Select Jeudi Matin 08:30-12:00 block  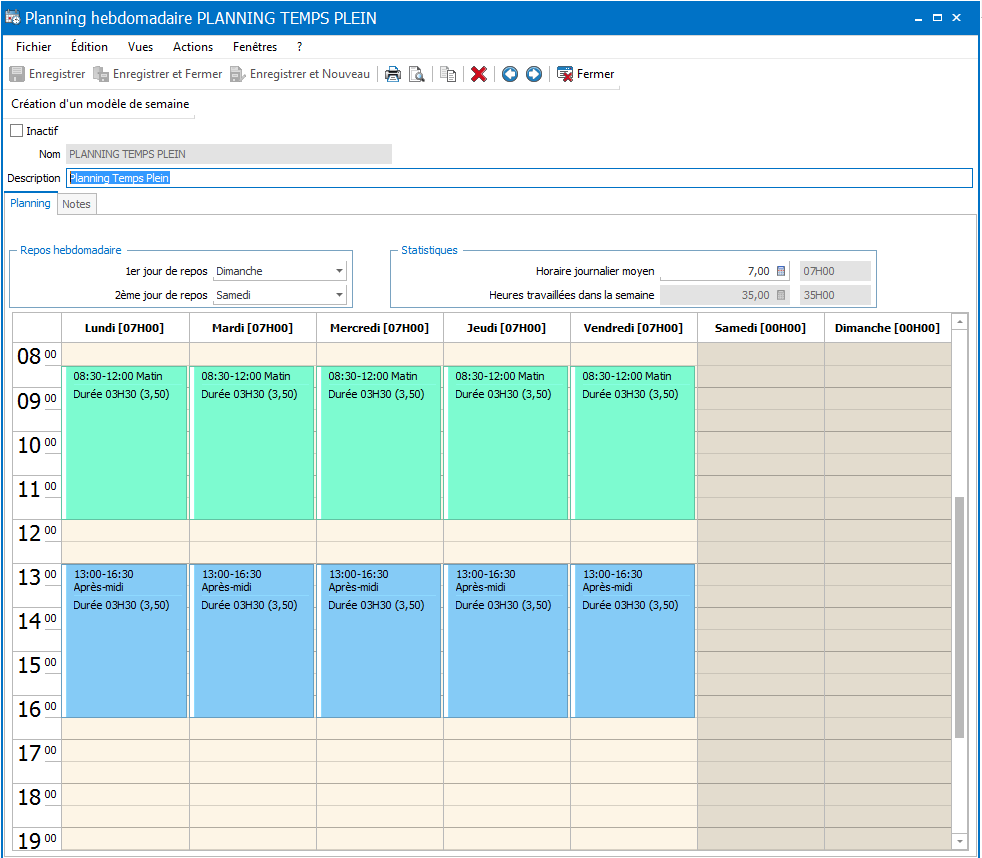(x=508, y=443)
